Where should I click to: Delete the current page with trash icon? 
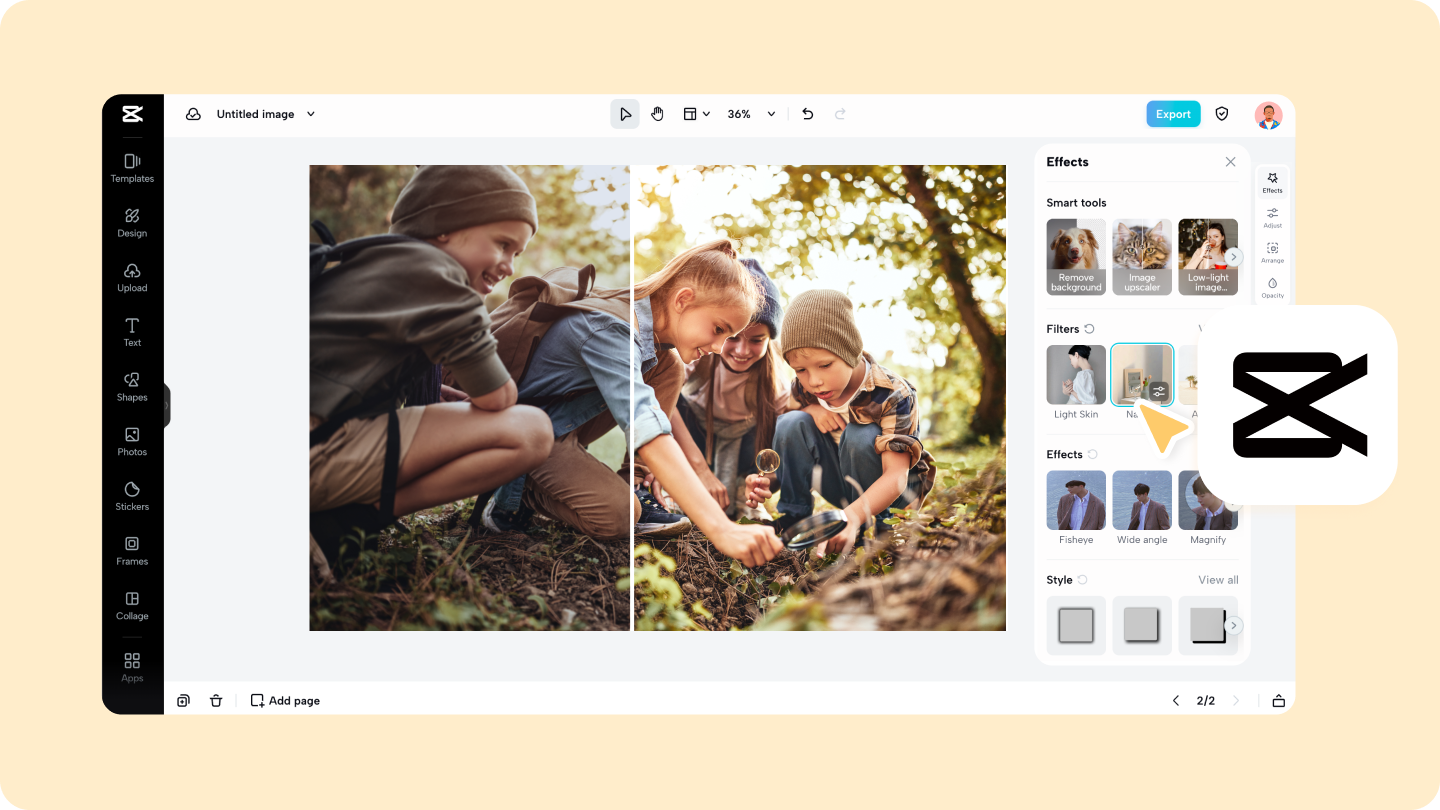coord(216,701)
